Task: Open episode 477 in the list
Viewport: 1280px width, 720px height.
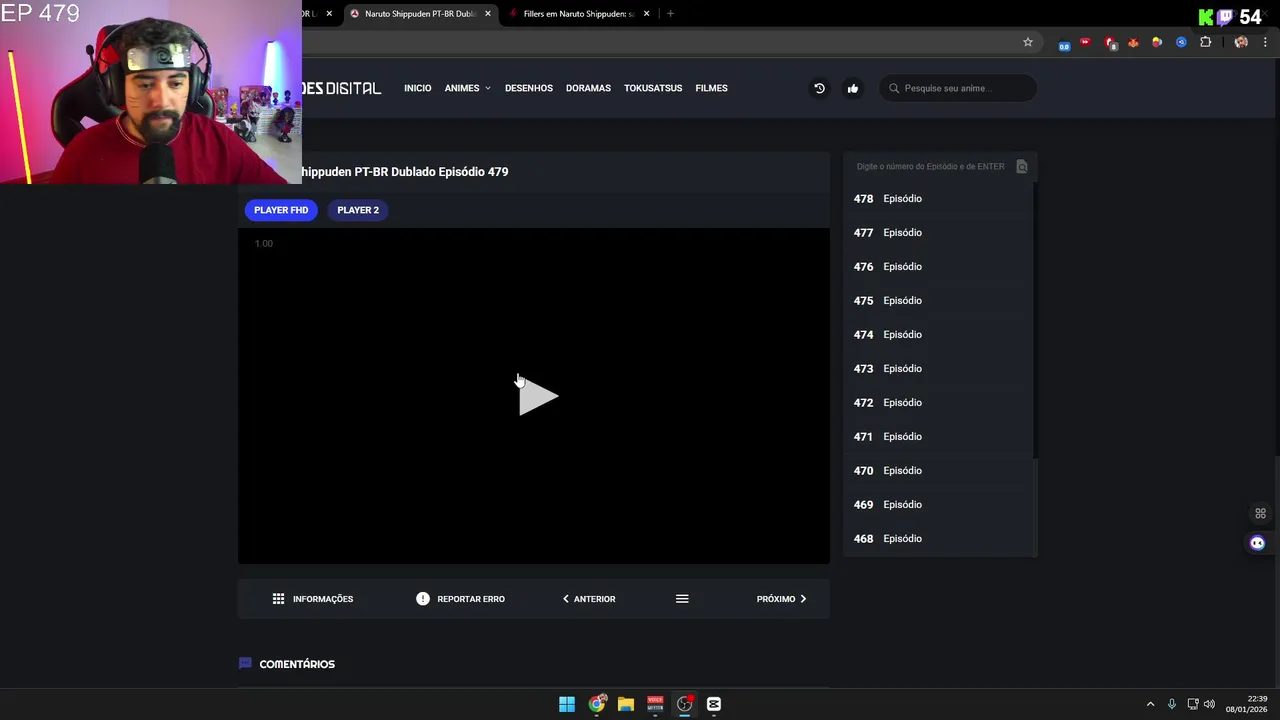Action: pyautogui.click(x=937, y=233)
